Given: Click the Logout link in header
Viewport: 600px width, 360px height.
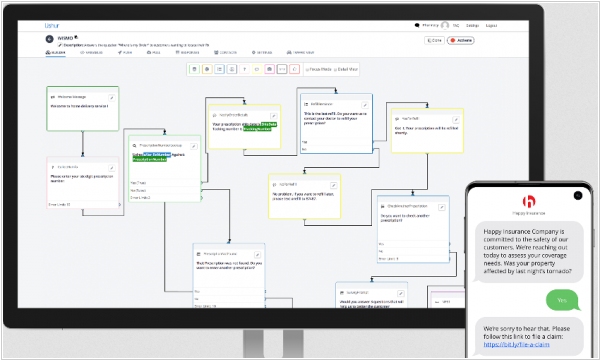Looking at the screenshot, I should 491,26.
